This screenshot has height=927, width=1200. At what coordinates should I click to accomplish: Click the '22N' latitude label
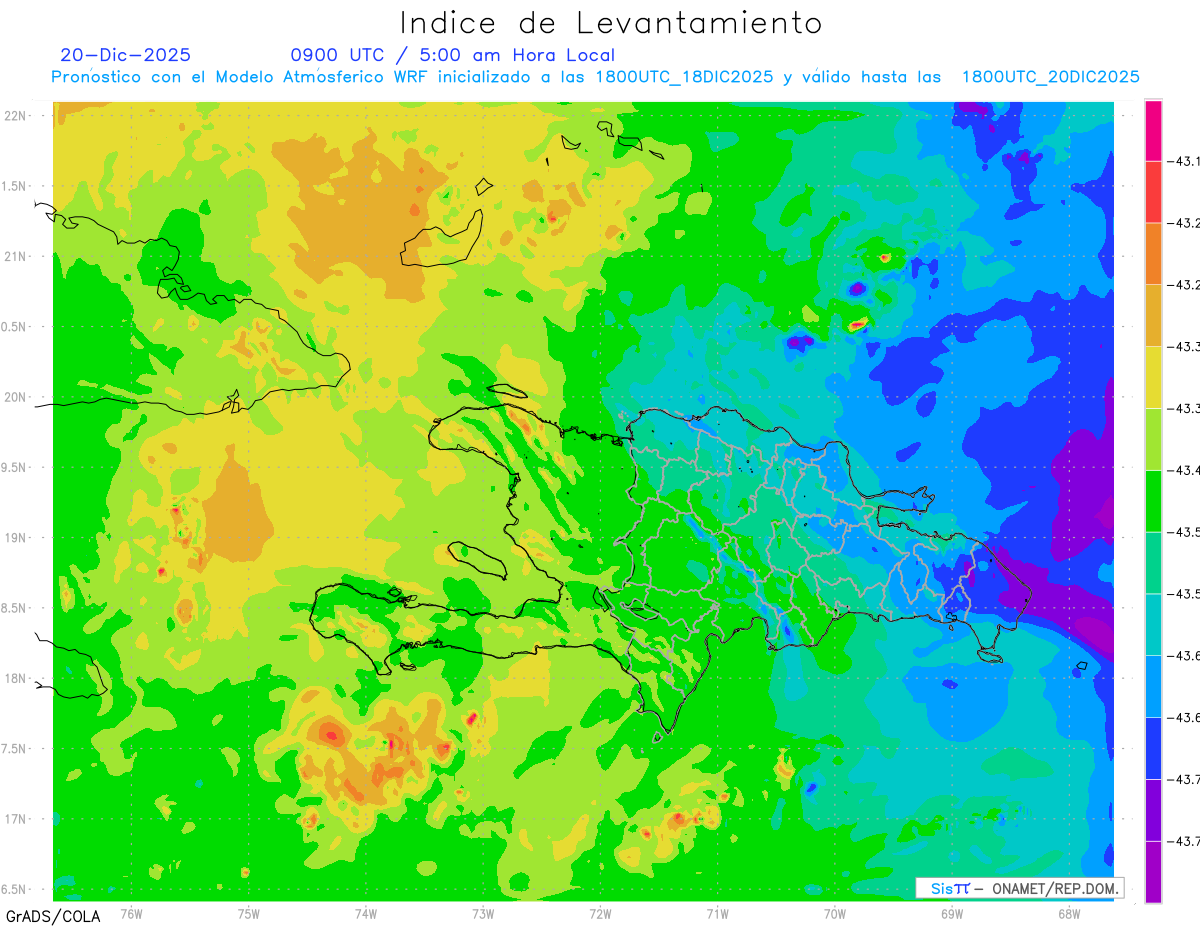click(15, 116)
